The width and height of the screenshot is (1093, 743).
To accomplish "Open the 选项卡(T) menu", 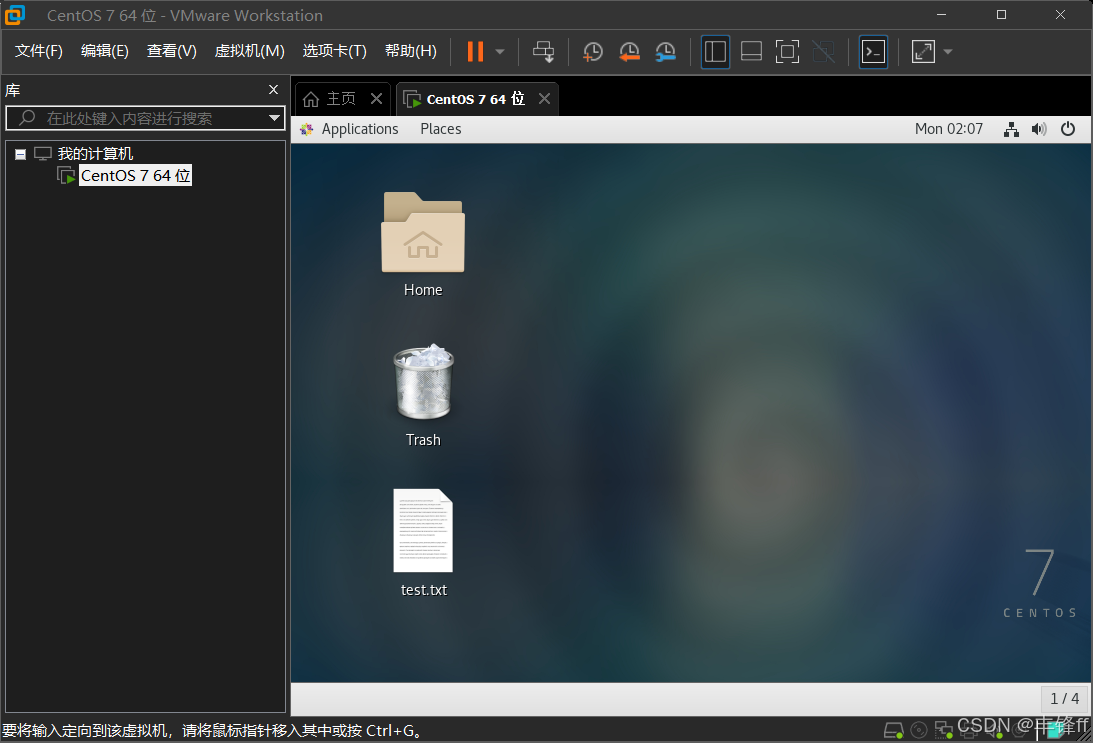I will click(335, 51).
